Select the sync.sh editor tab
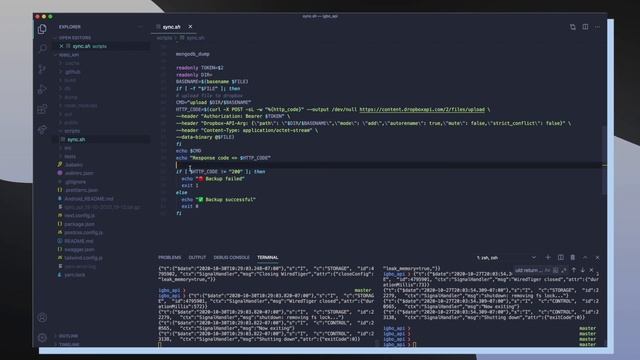Viewport: 640px width, 360px height. pos(171,27)
